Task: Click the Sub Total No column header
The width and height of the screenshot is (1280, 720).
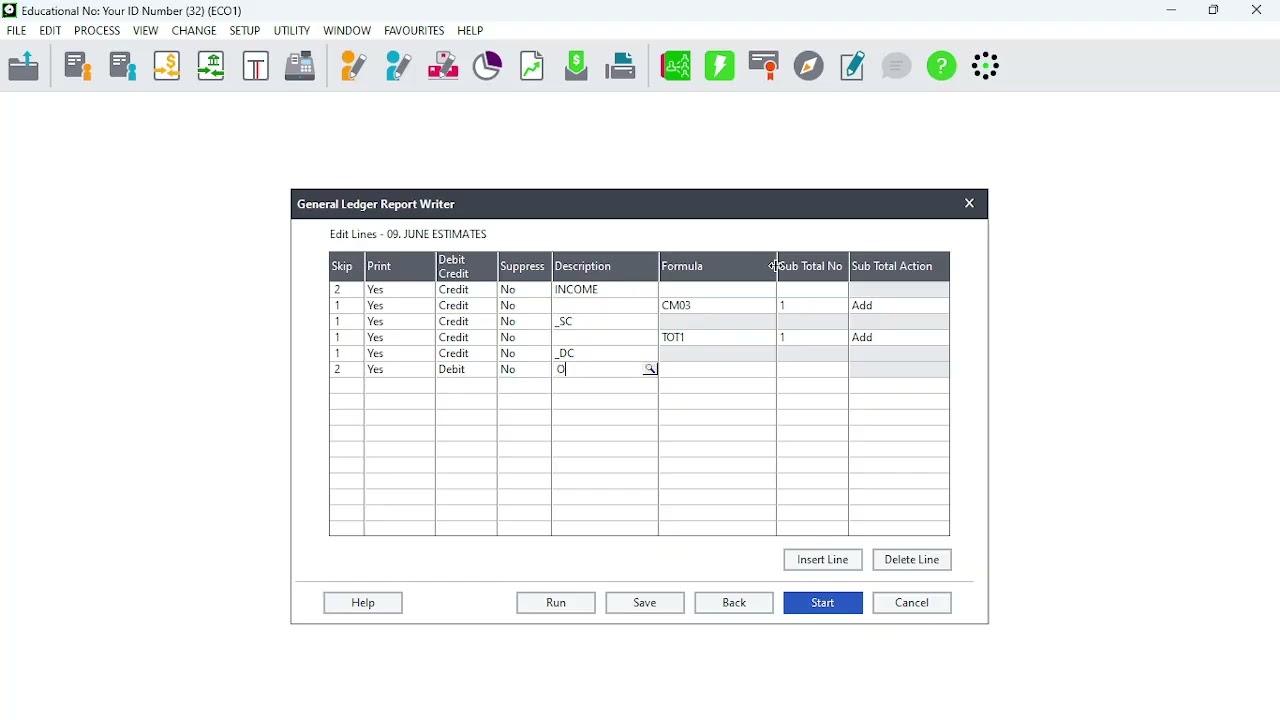Action: click(813, 267)
